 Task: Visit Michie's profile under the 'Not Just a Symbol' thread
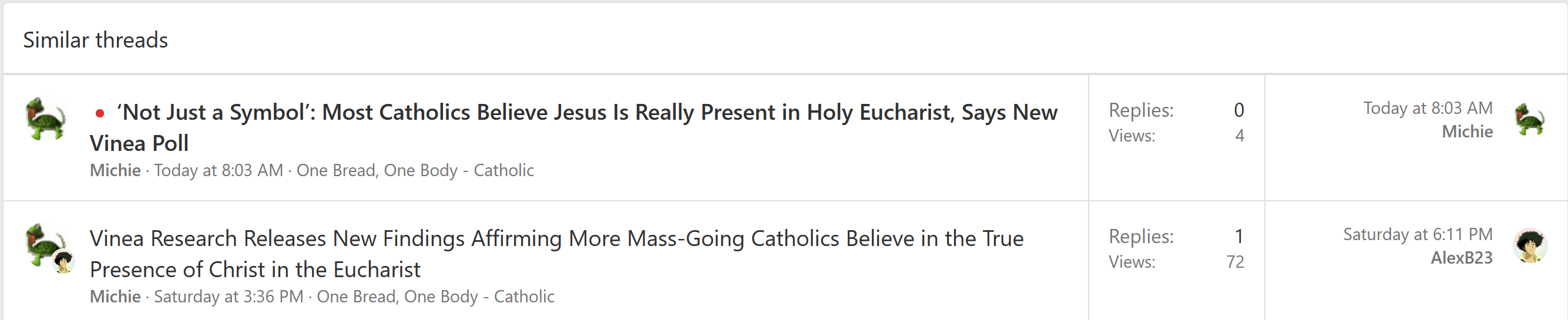(115, 170)
